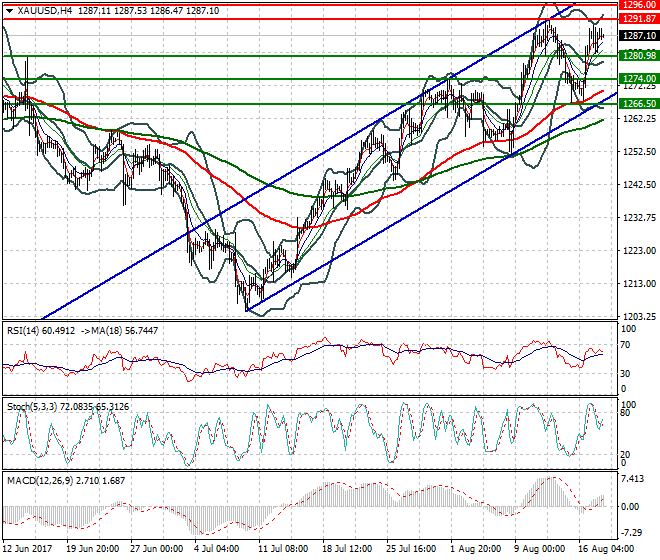This screenshot has height=560, width=660.
Task: Select the 1232.75 price scale value
Action: click(x=639, y=218)
